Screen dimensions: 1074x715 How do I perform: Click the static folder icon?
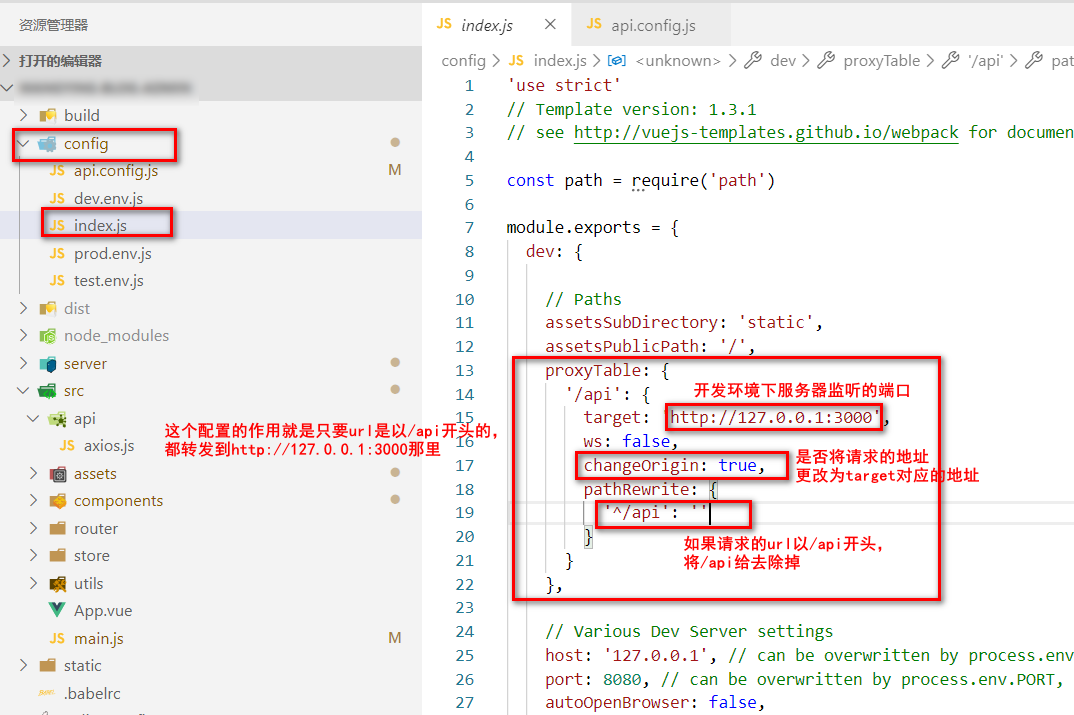pos(47,666)
